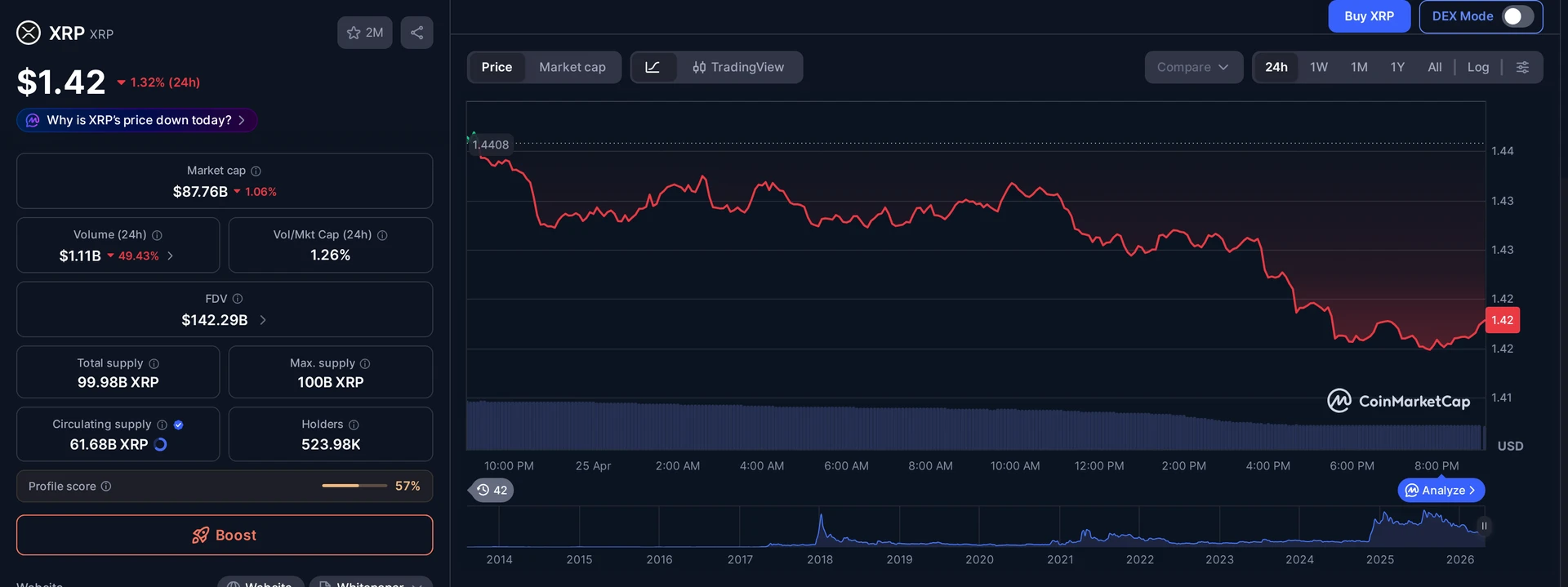Click the circulating supply progress ring icon
Screen dimensions: 1568x587
(160, 444)
